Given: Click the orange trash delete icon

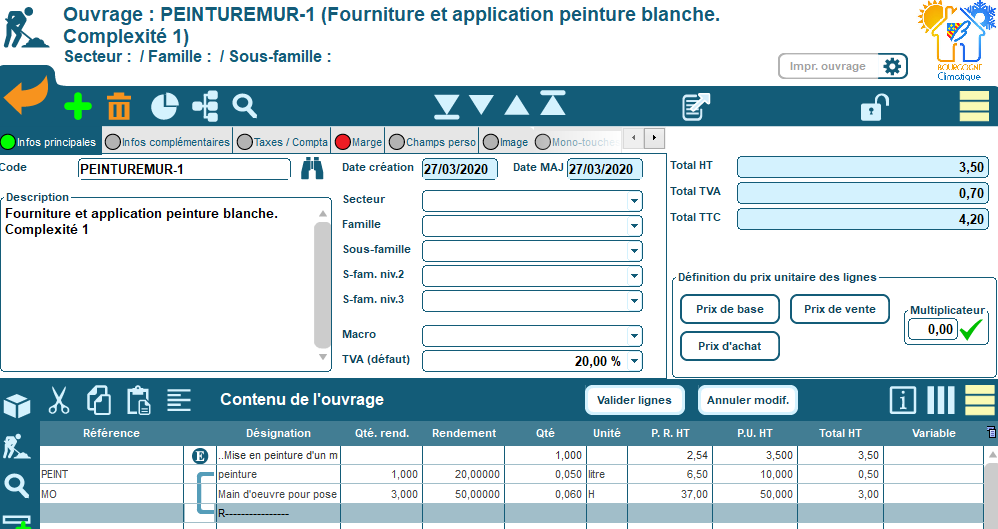Looking at the screenshot, I should tap(119, 106).
